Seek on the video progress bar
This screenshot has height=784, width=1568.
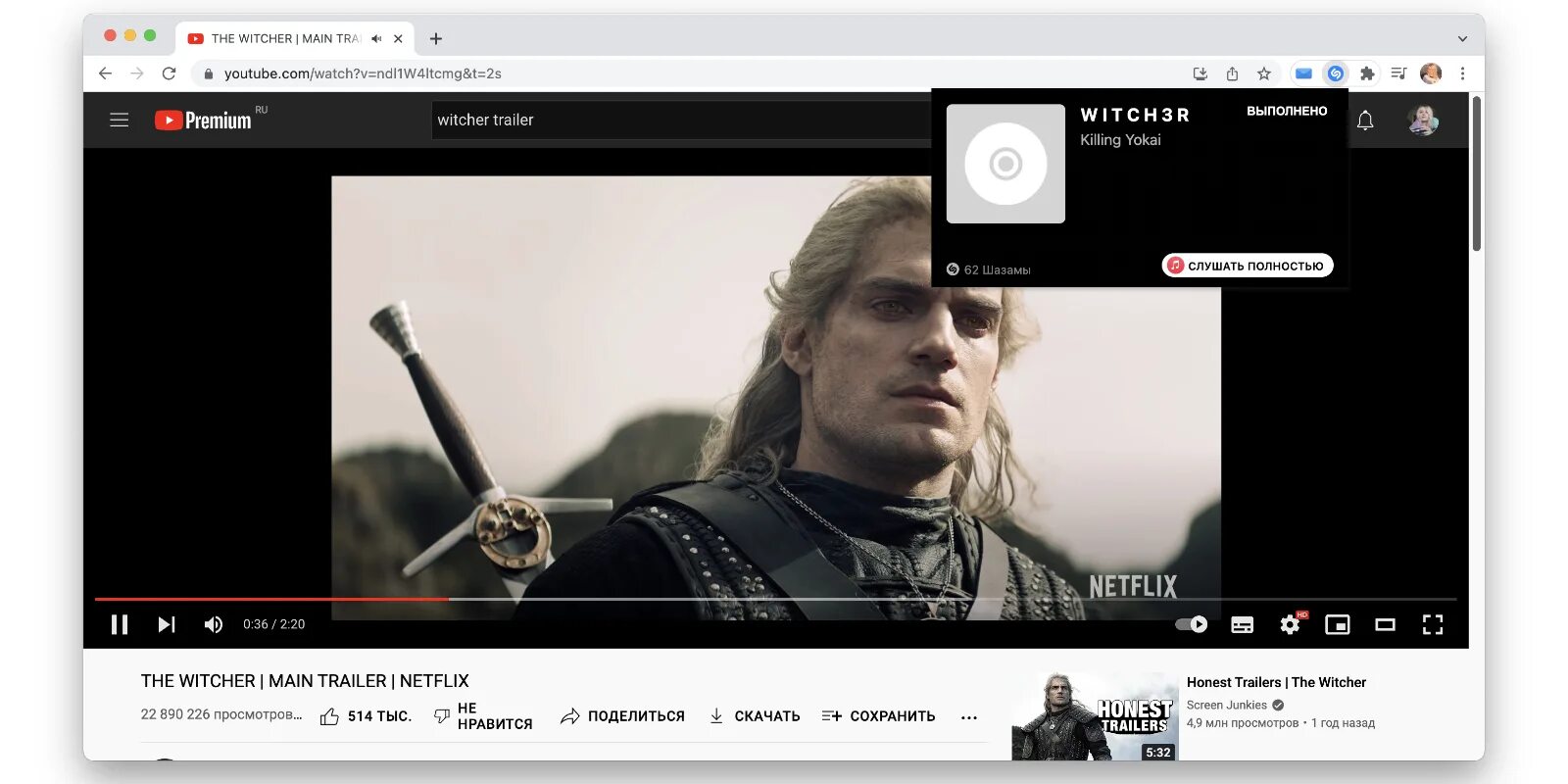[x=776, y=599]
